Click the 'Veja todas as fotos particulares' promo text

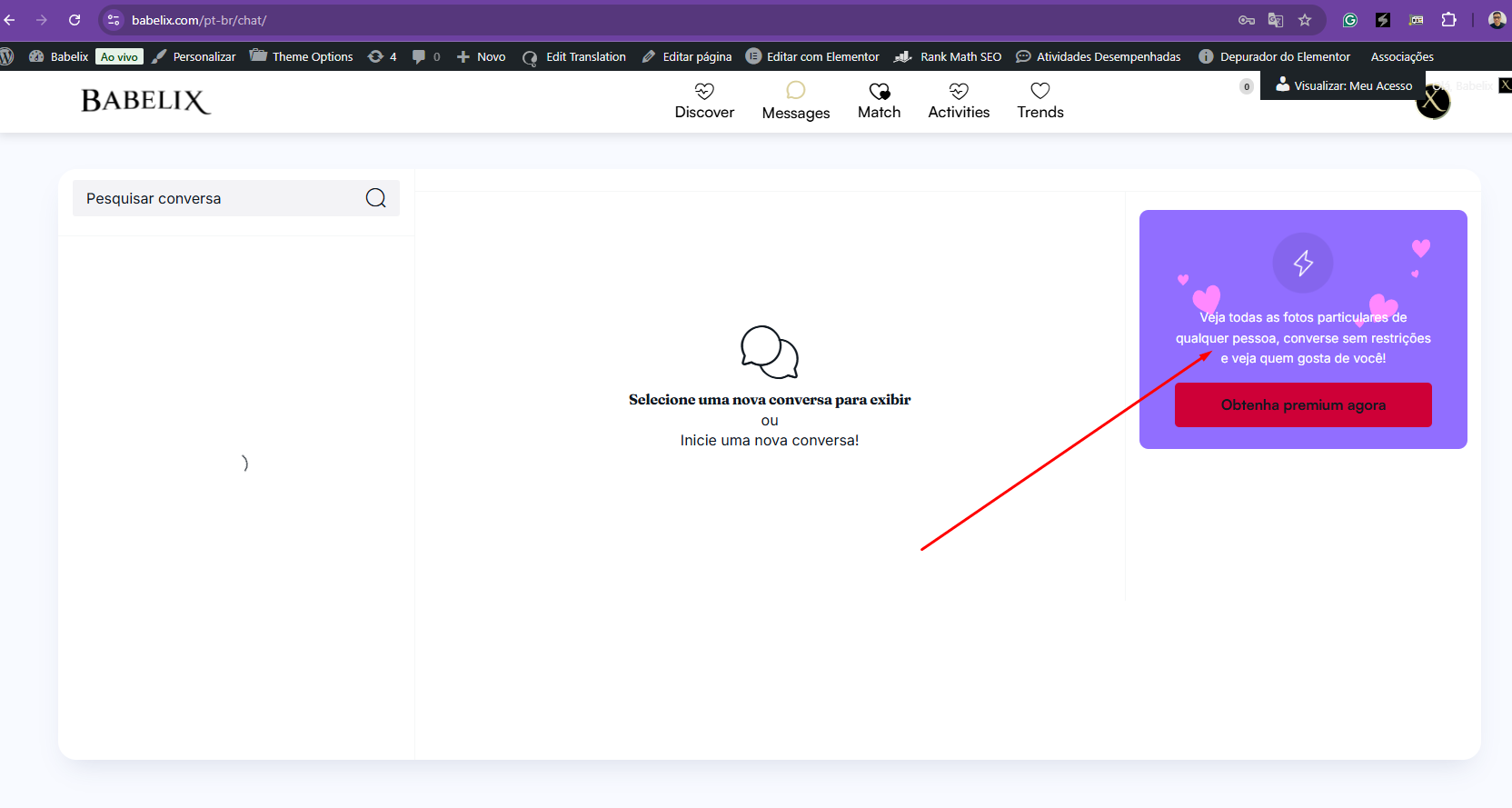point(1303,338)
